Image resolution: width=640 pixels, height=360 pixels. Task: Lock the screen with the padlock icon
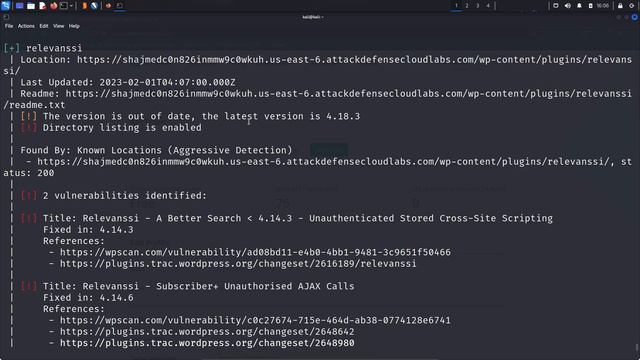coord(620,6)
